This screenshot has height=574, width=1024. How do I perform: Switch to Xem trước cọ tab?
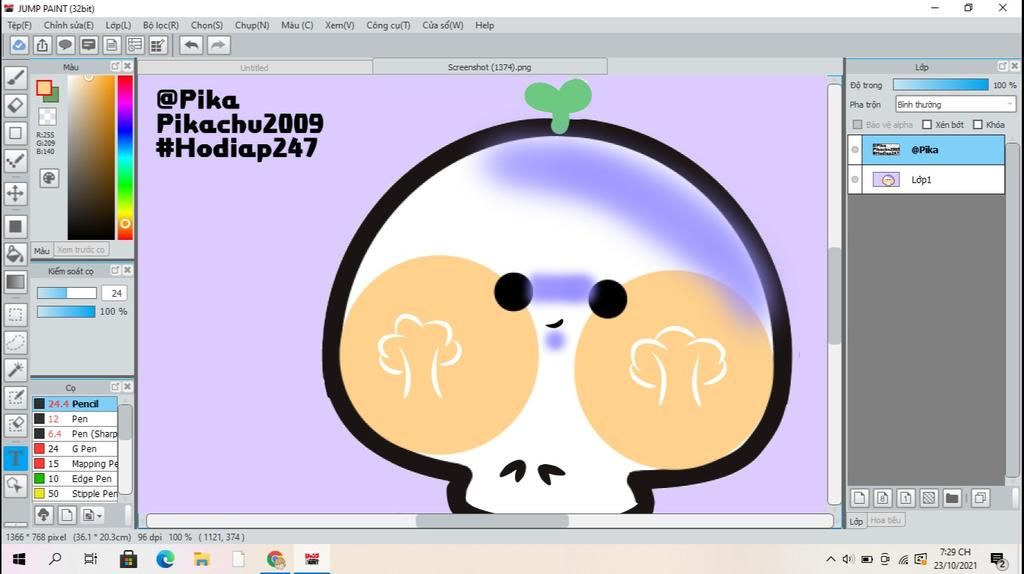coord(80,250)
